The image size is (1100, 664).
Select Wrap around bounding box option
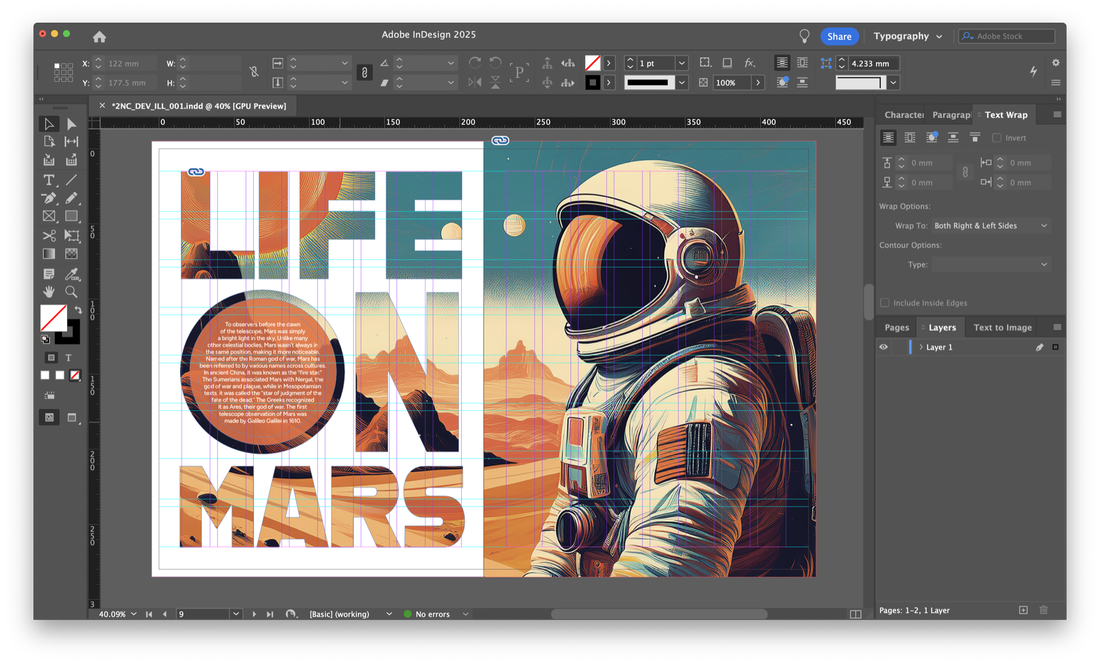[910, 138]
